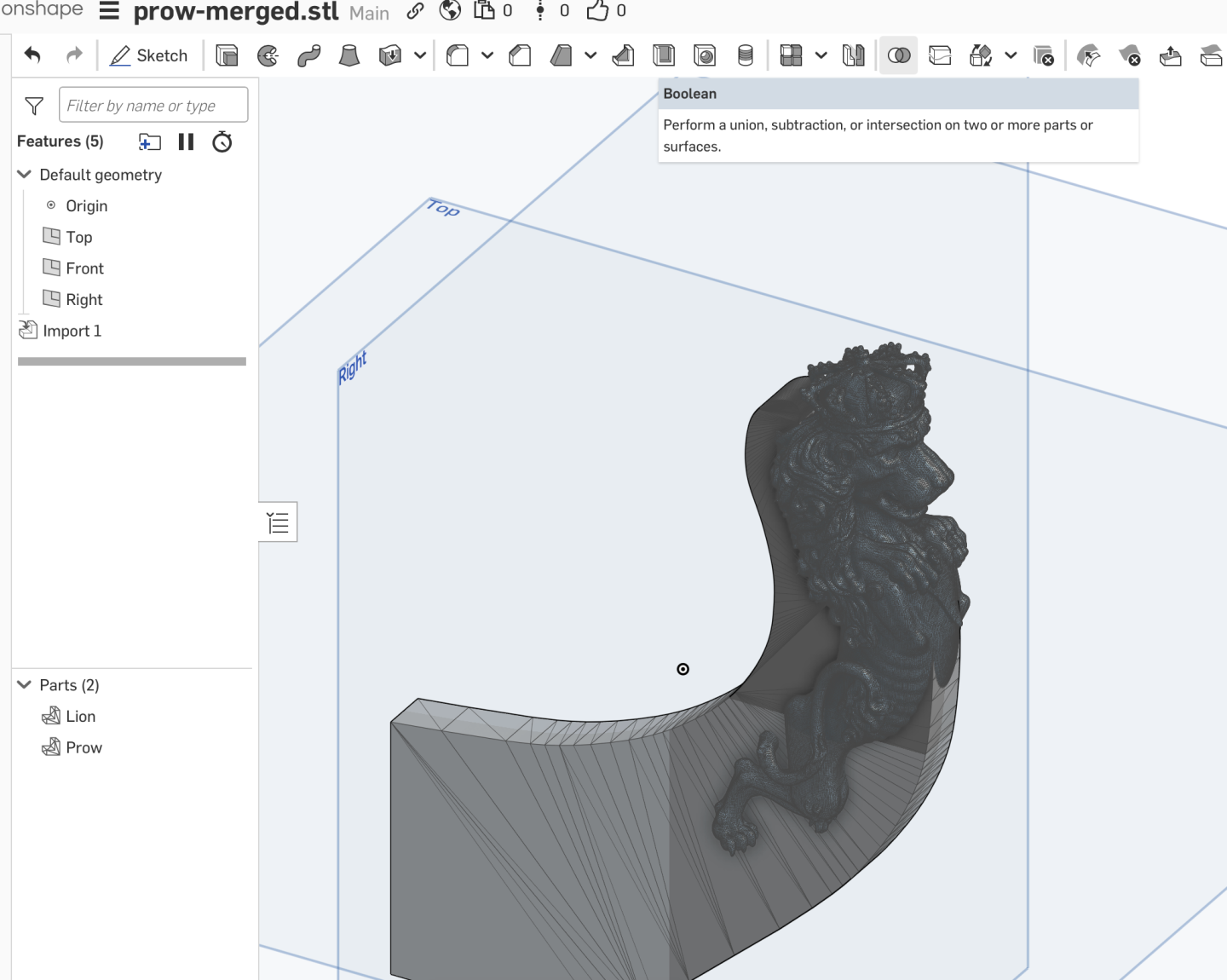
Task: Click the new folder icon in Features panel
Action: click(x=149, y=141)
